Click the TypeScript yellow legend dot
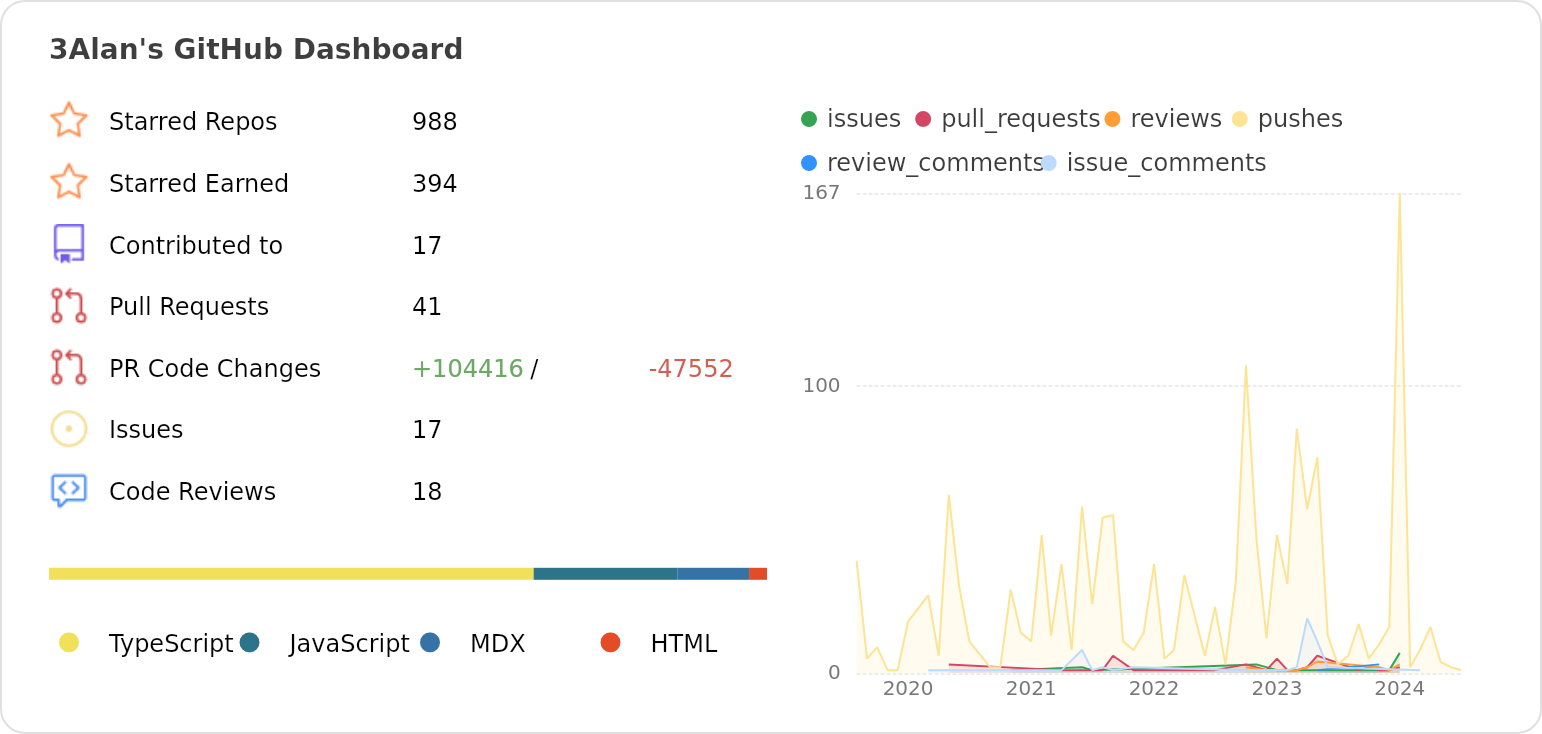 [69, 642]
